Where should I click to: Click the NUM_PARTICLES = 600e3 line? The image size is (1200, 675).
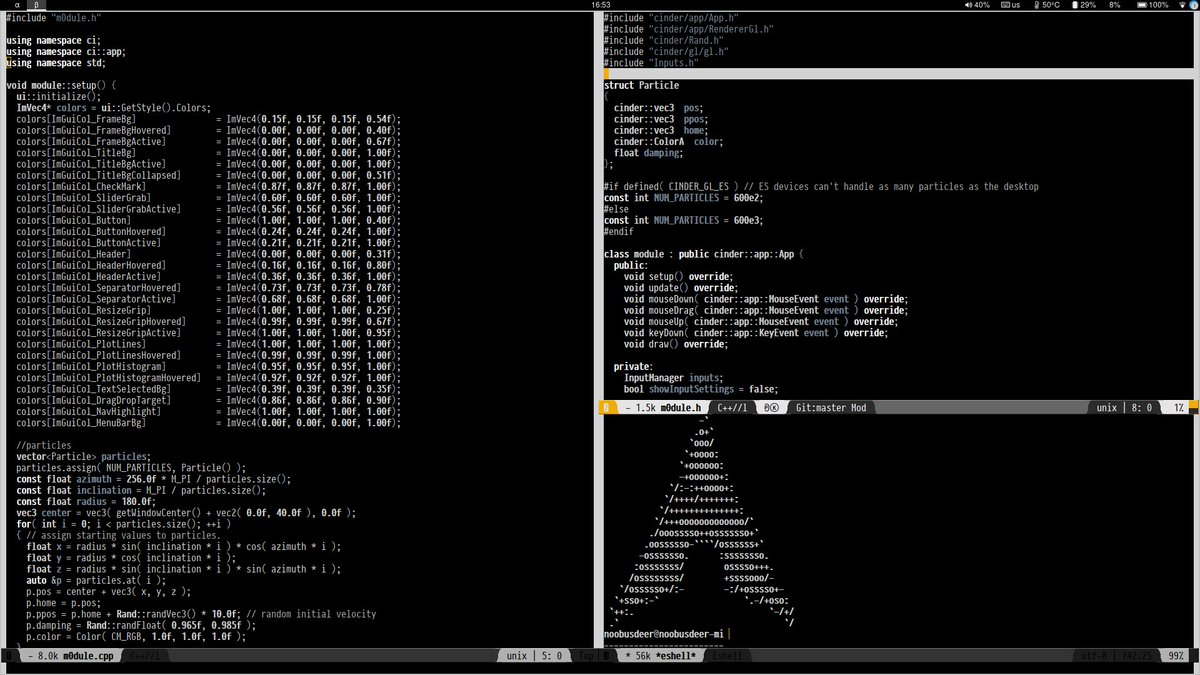(x=683, y=220)
